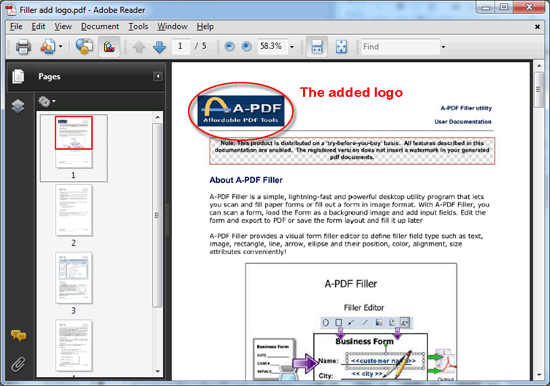
Task: Close the Adobe Reader window
Action: click(529, 7)
